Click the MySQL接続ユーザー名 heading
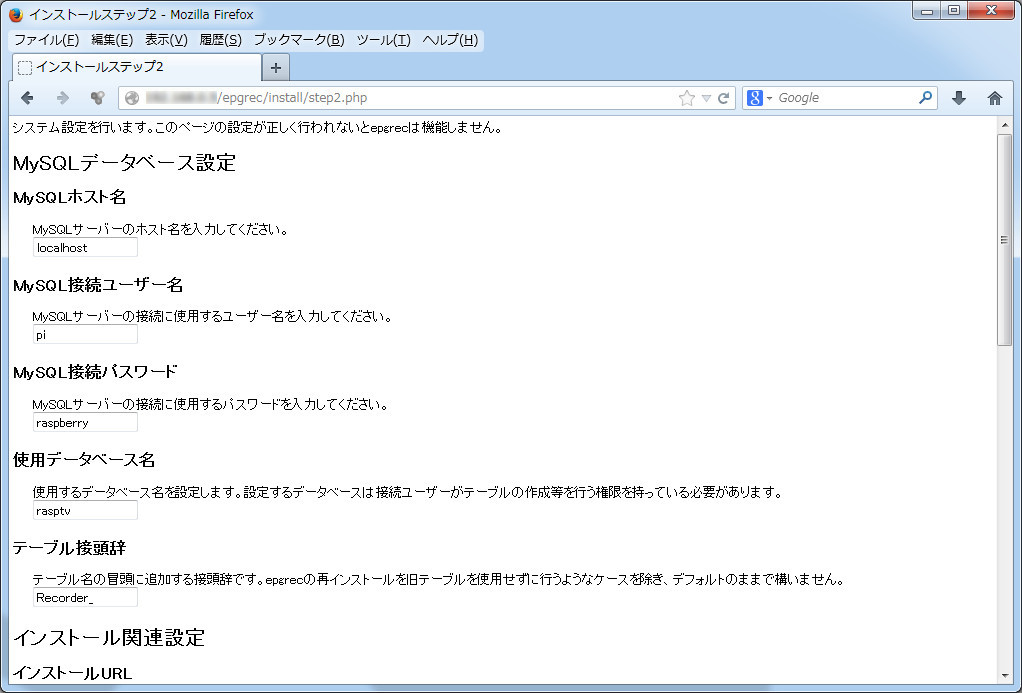1022x693 pixels. point(98,285)
